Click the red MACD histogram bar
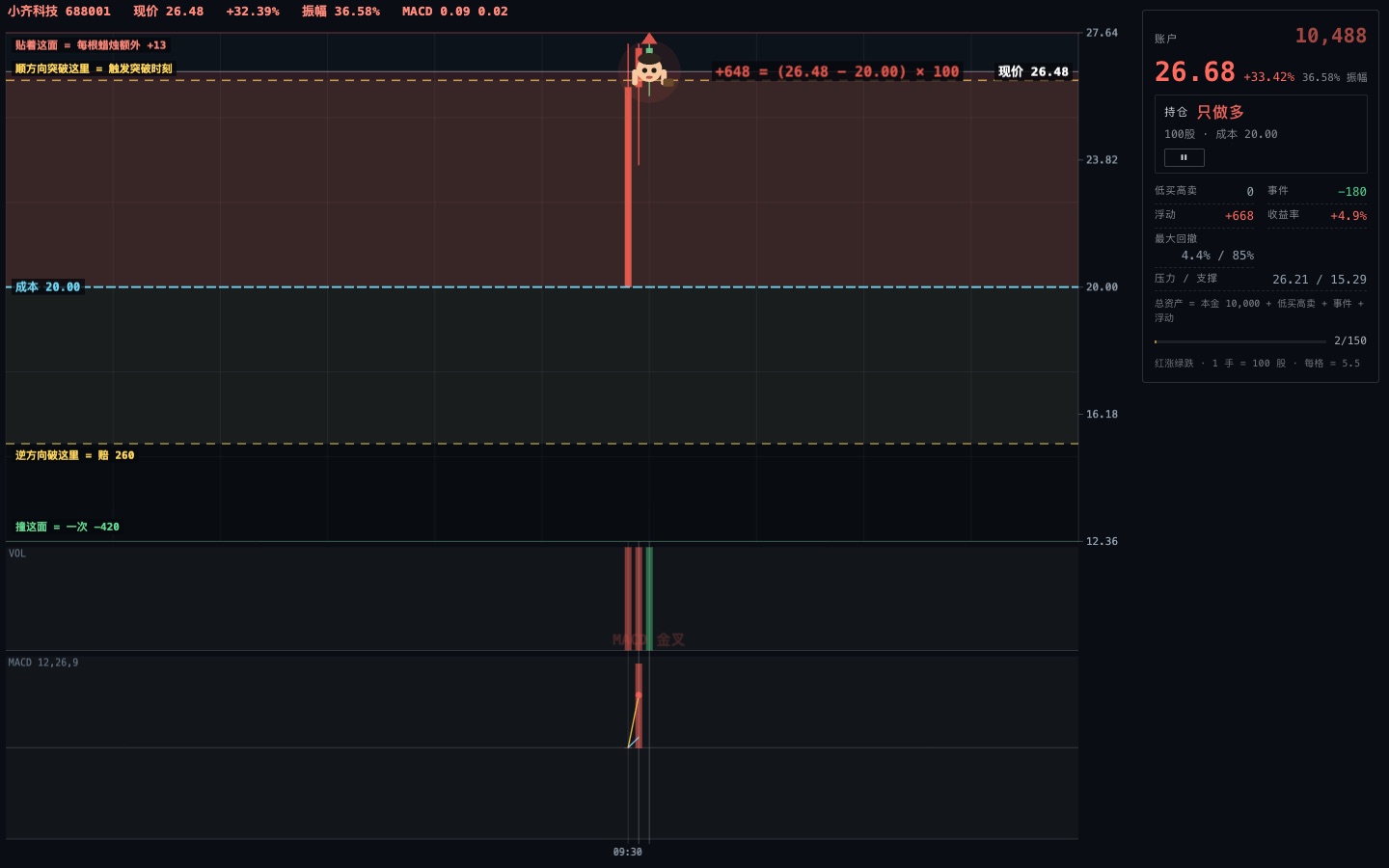 tap(639, 705)
